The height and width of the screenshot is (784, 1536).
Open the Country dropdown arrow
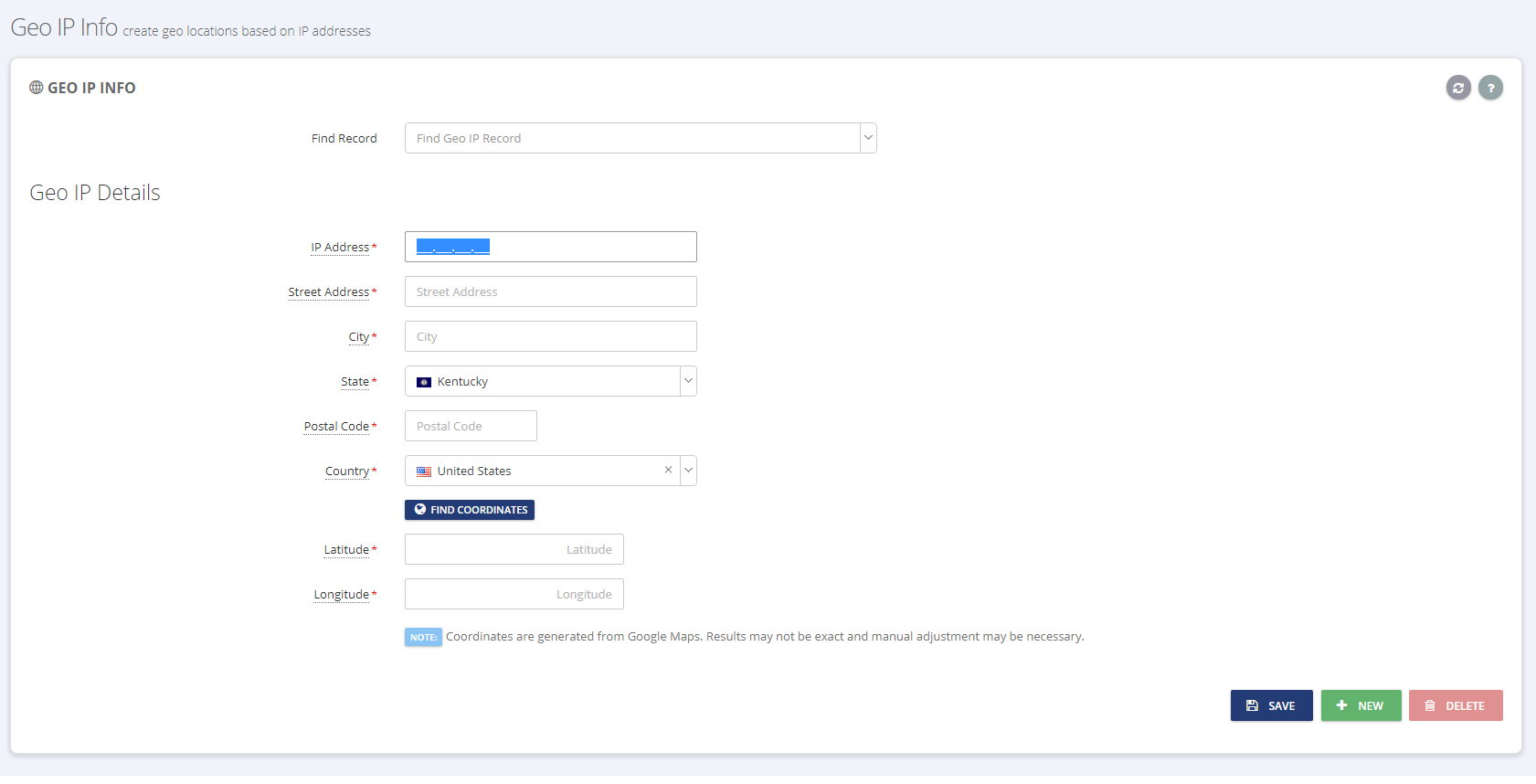[688, 471]
